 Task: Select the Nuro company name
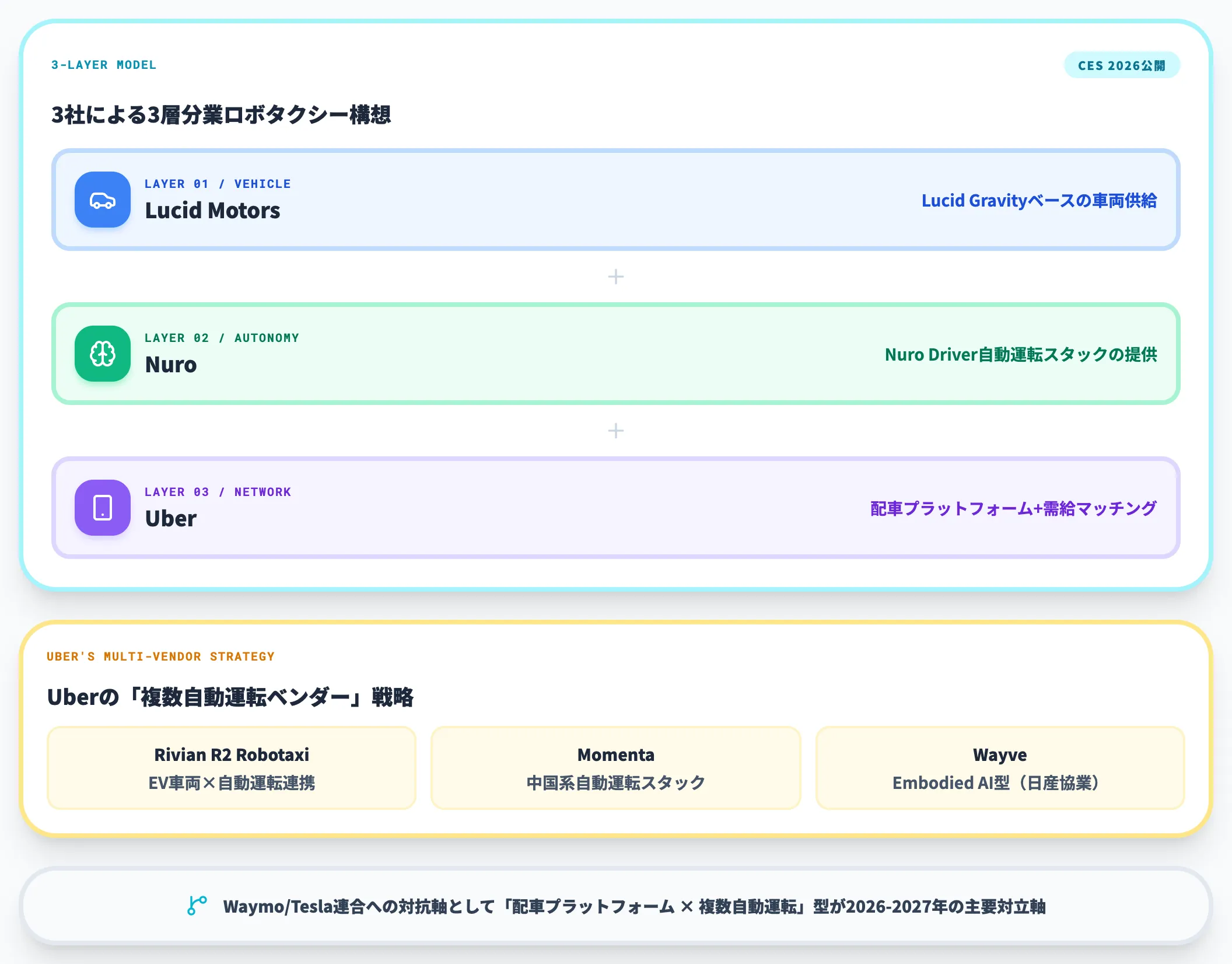(x=171, y=365)
